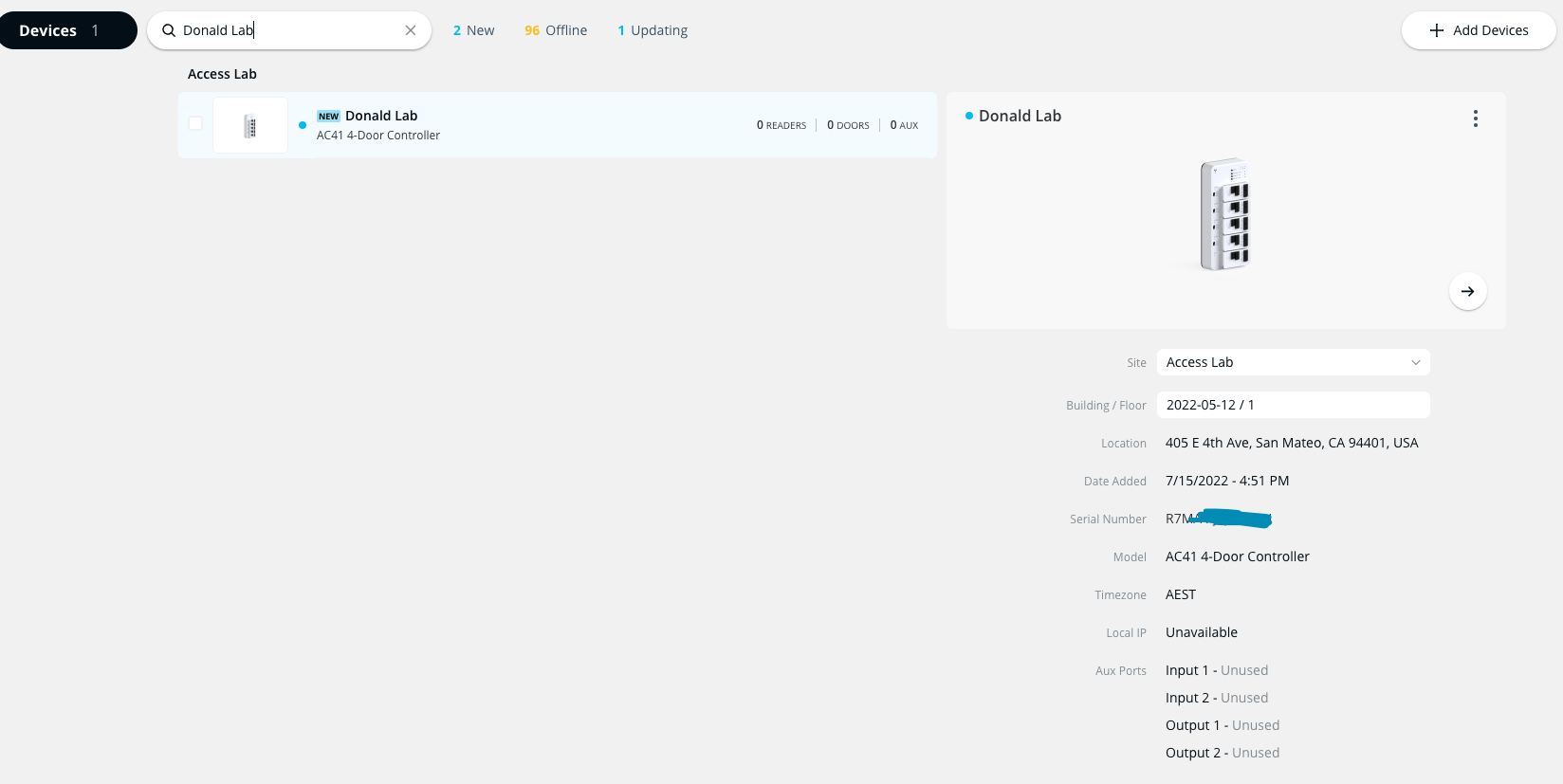Viewport: 1563px width, 784px height.
Task: Select the Donald Lab row checkbox
Action: click(195, 123)
